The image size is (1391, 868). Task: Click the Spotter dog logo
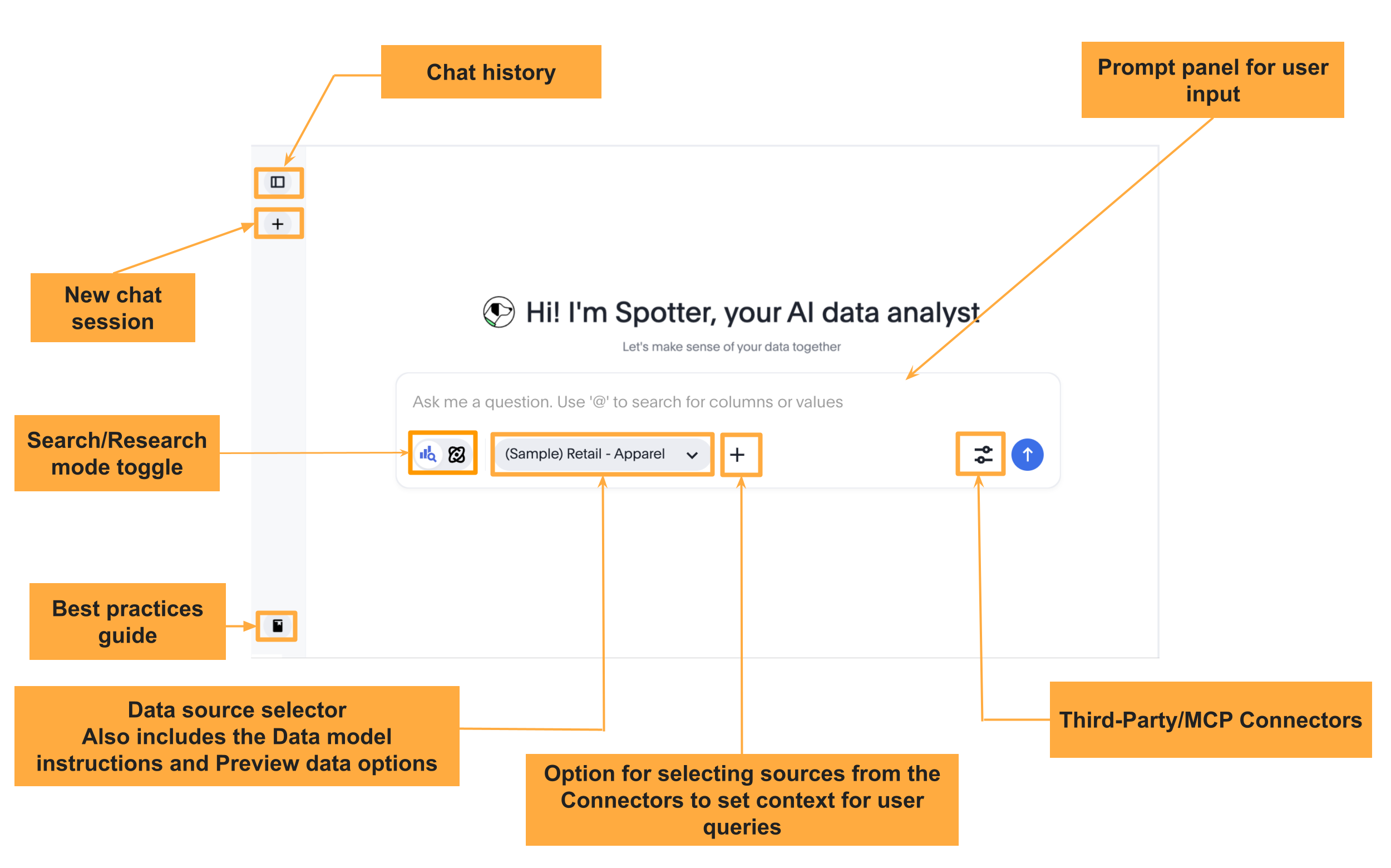tap(499, 312)
